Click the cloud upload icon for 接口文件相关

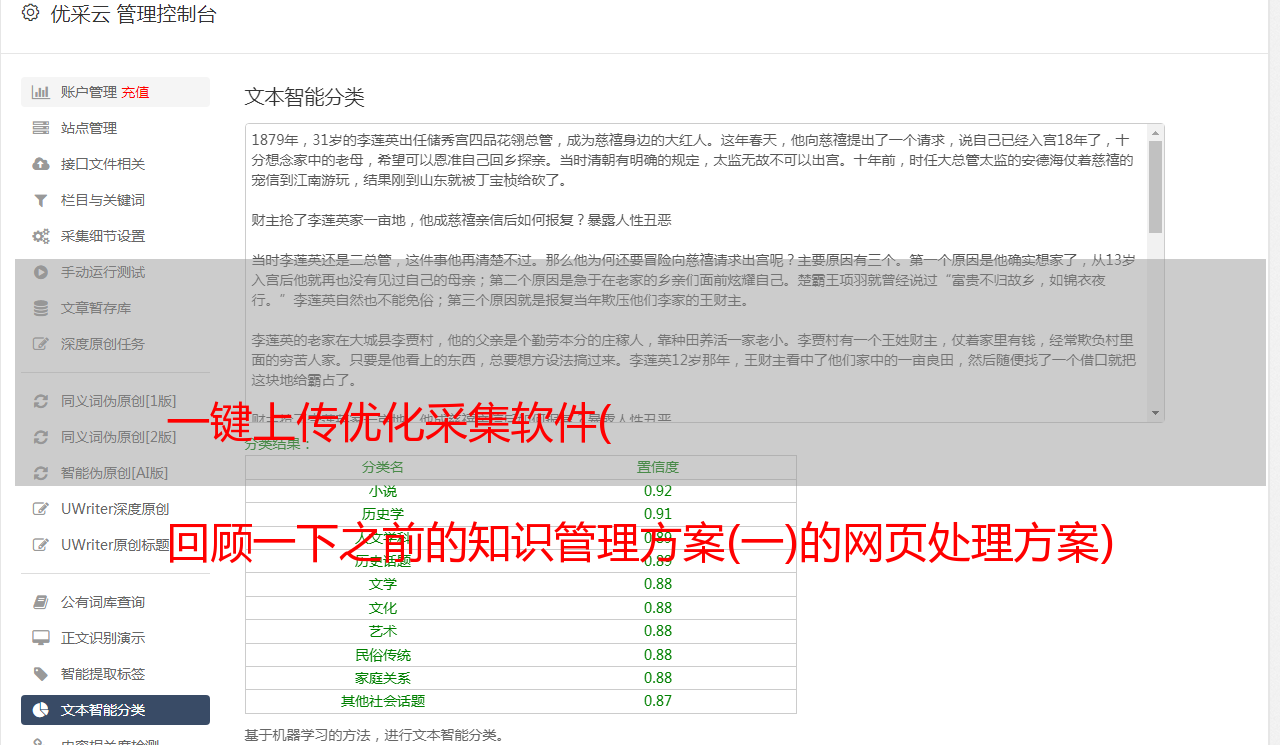coord(41,164)
